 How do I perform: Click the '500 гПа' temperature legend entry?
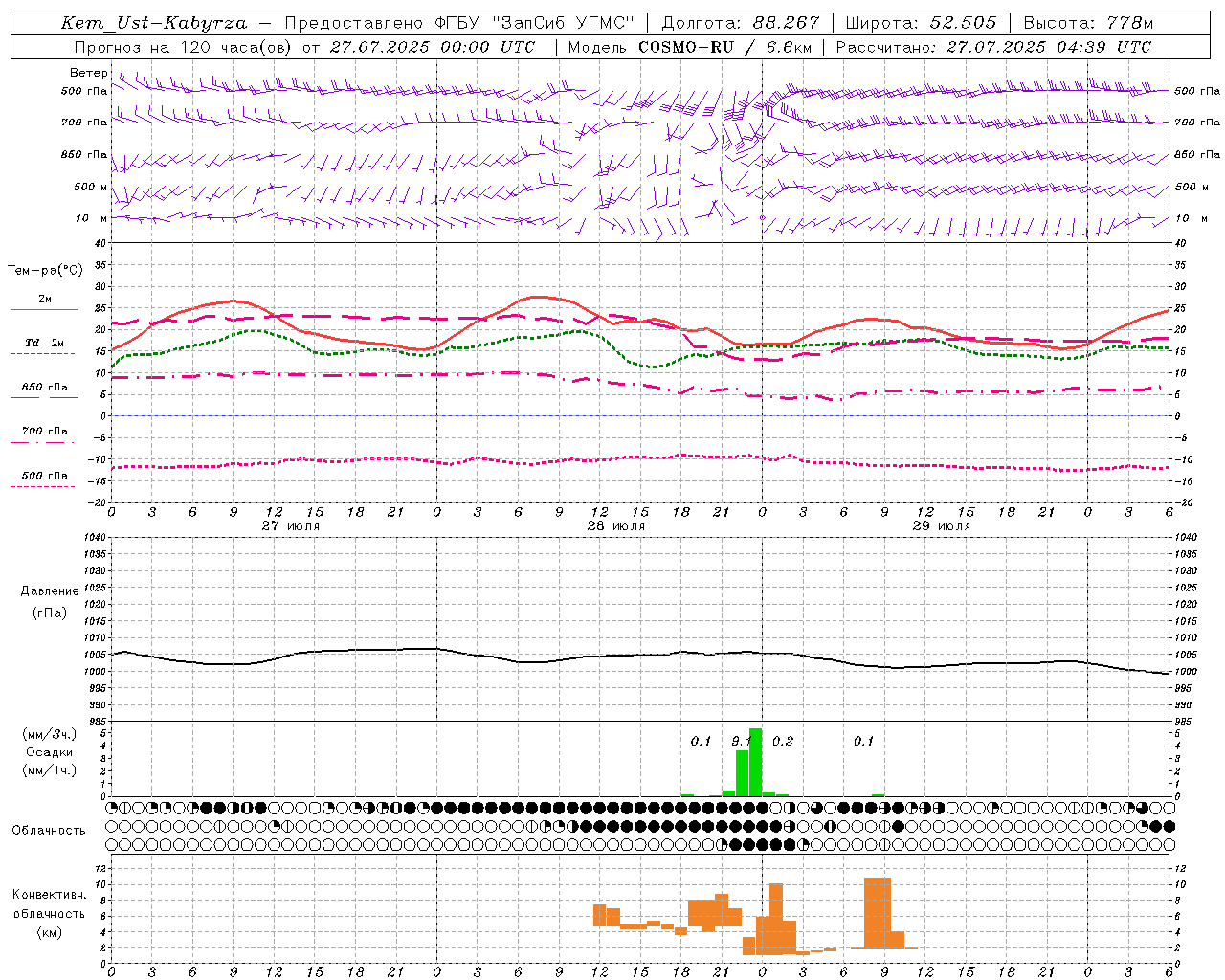click(x=44, y=475)
